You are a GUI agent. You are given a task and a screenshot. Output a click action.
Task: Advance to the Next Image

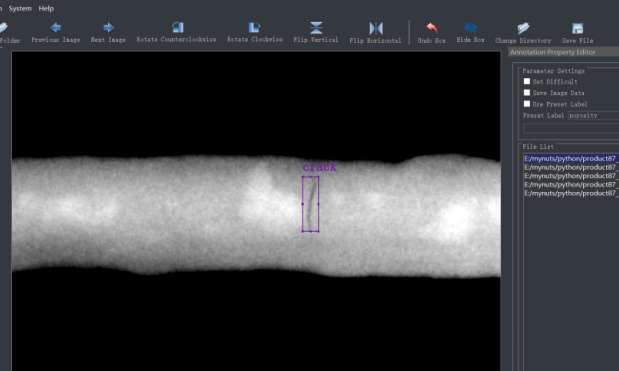[x=108, y=32]
